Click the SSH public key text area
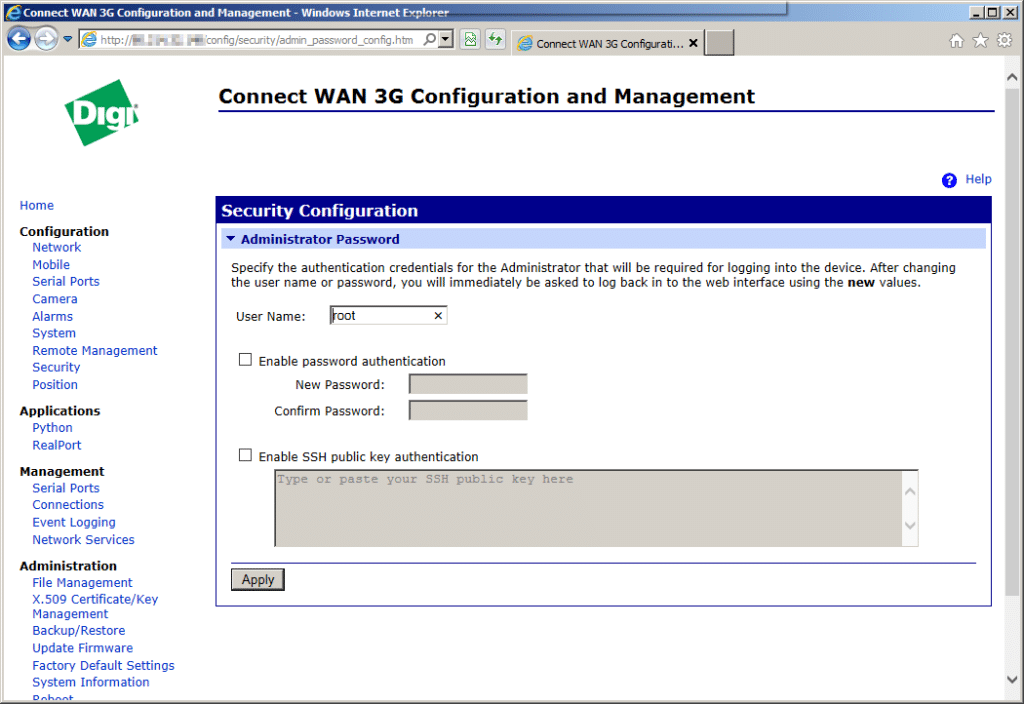 [x=588, y=508]
